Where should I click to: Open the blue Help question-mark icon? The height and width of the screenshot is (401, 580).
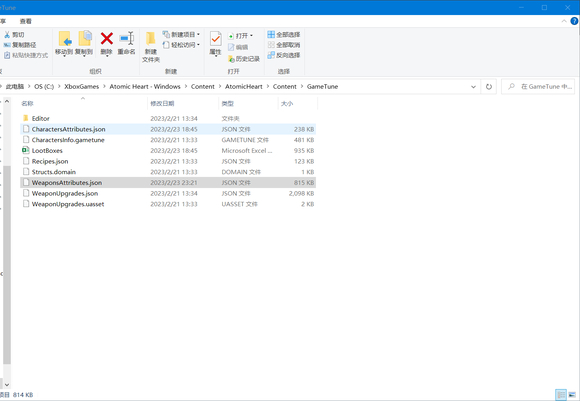click(x=574, y=21)
